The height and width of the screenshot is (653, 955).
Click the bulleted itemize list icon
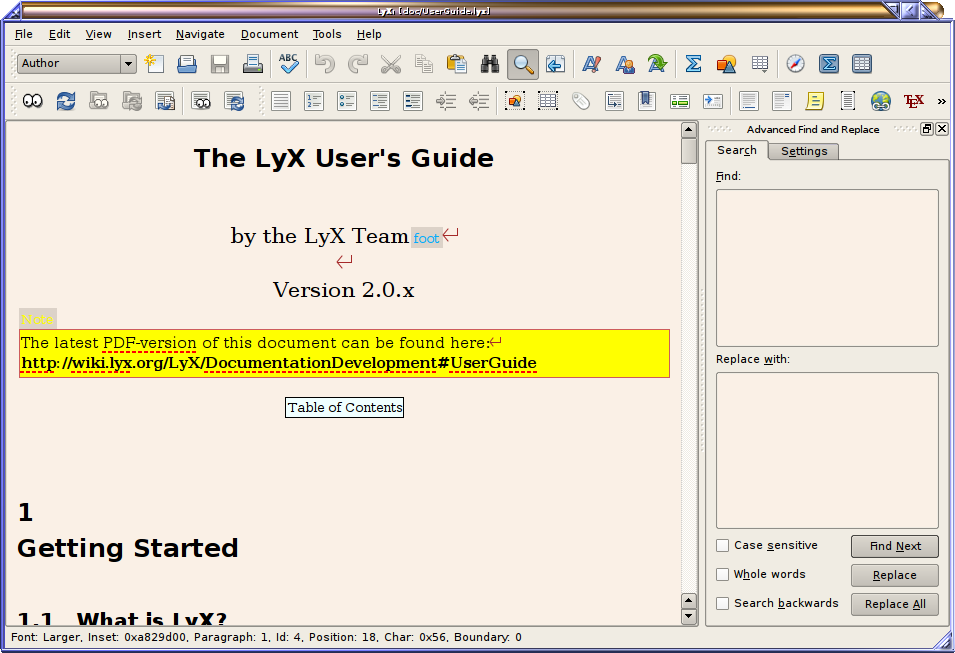pos(347,101)
